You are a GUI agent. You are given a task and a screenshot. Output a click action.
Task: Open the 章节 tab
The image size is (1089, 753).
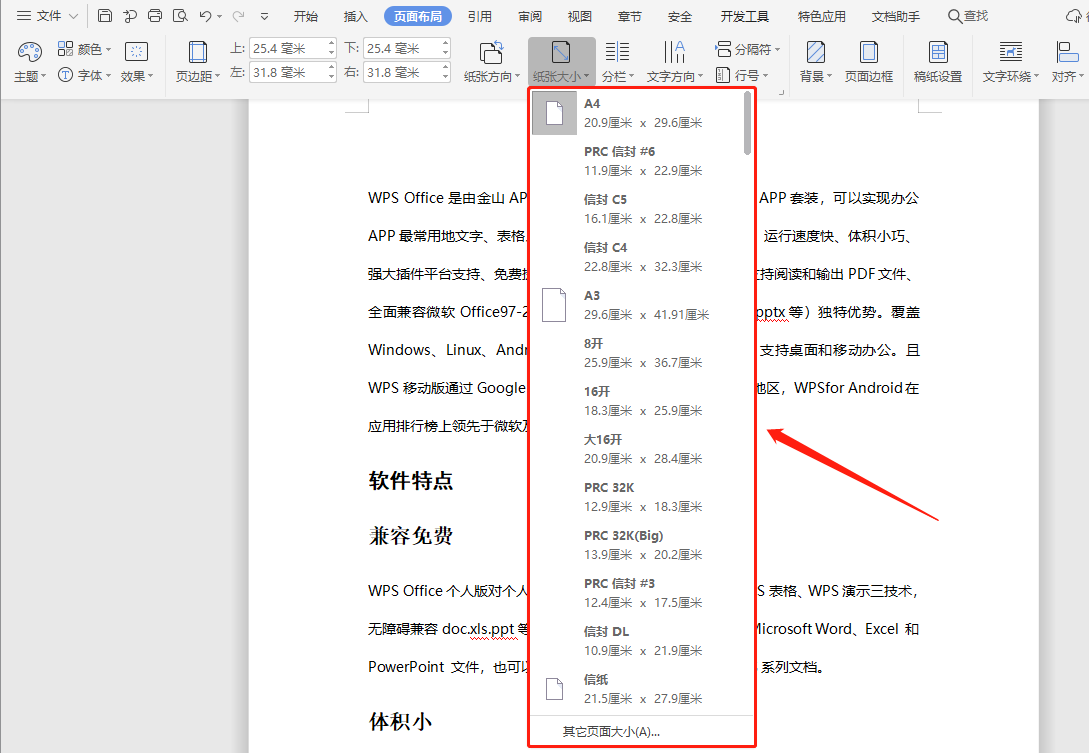(x=629, y=16)
